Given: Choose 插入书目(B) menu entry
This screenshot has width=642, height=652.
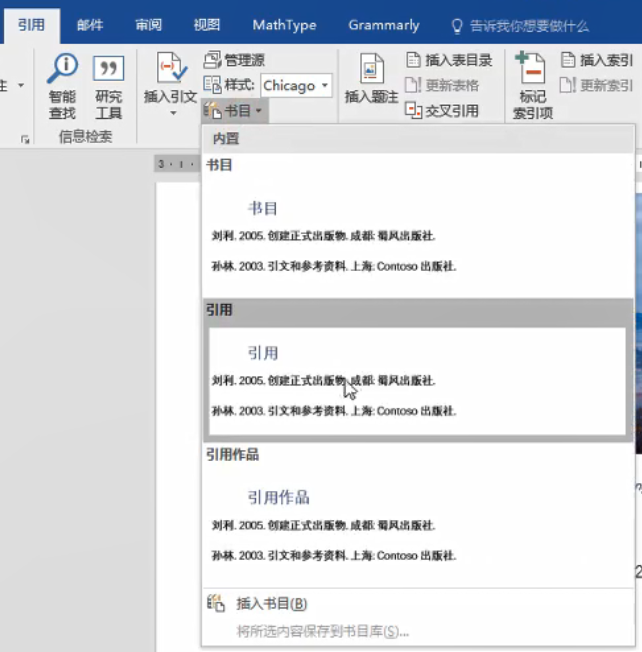Looking at the screenshot, I should pyautogui.click(x=418, y=603).
